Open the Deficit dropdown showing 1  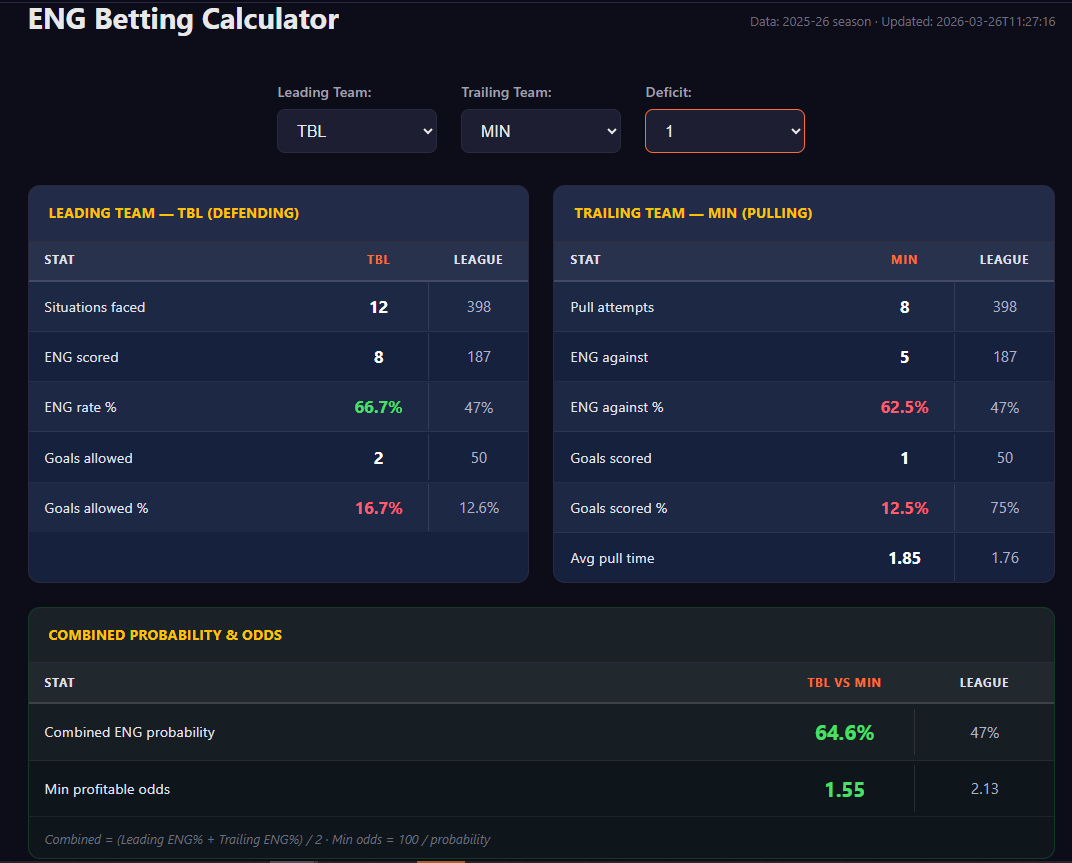pos(725,131)
